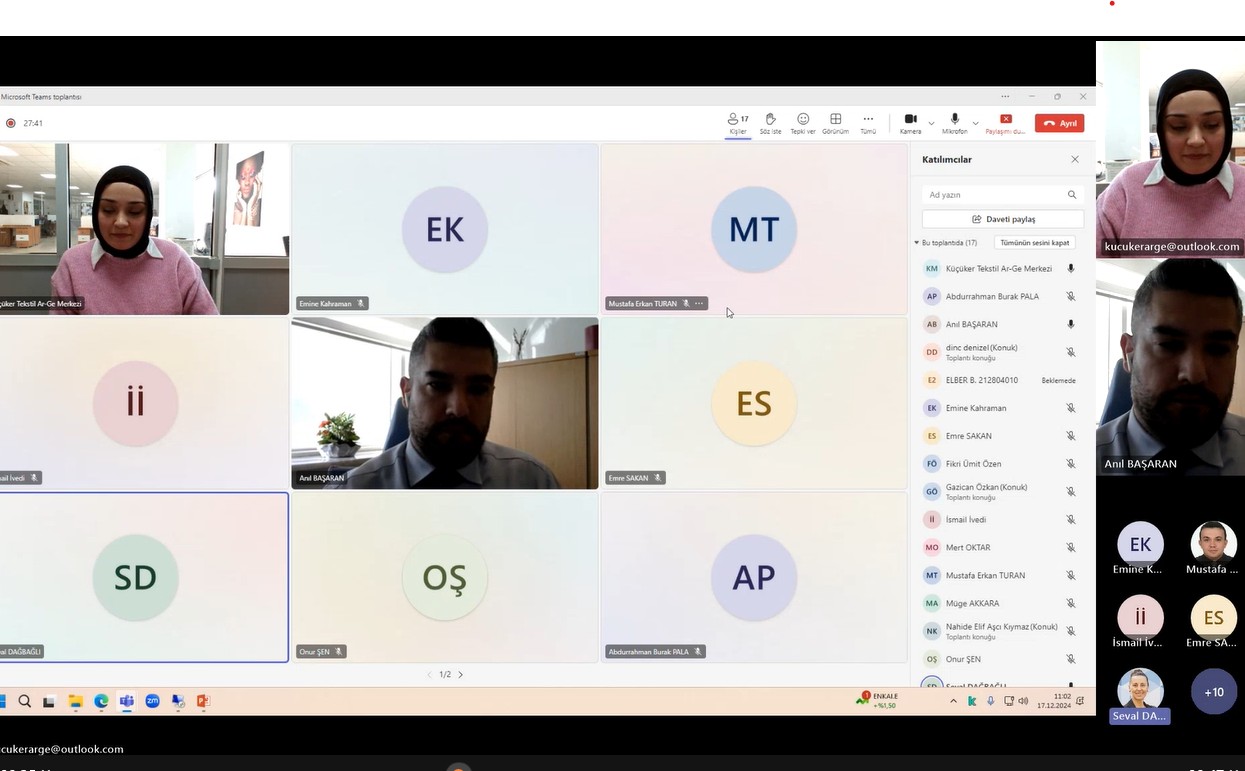The height and width of the screenshot is (771, 1245).
Task: Toggle the Mikrofon mute state
Action: 954,123
